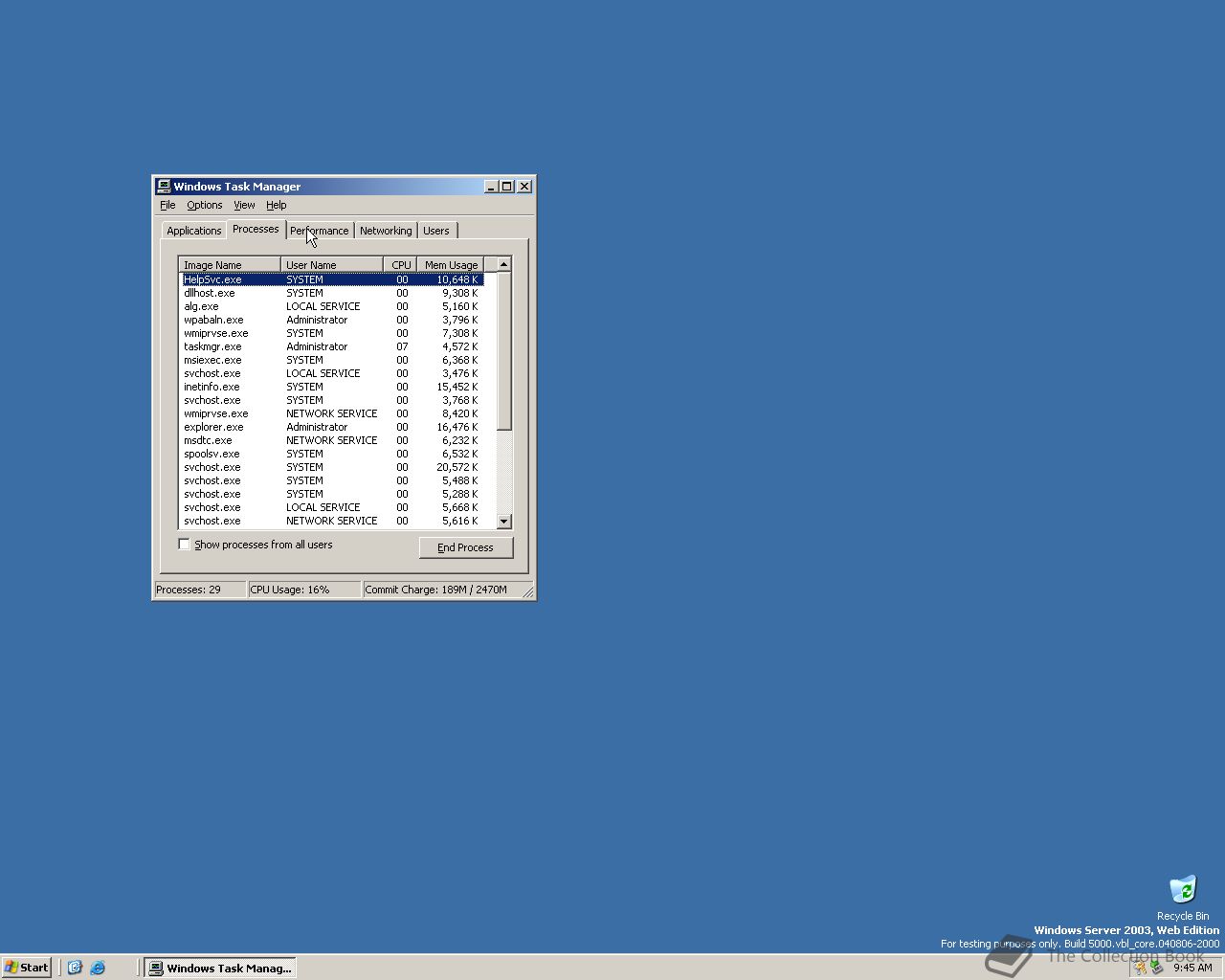Click the 15,452 K memory value
1225x980 pixels.
[457, 387]
